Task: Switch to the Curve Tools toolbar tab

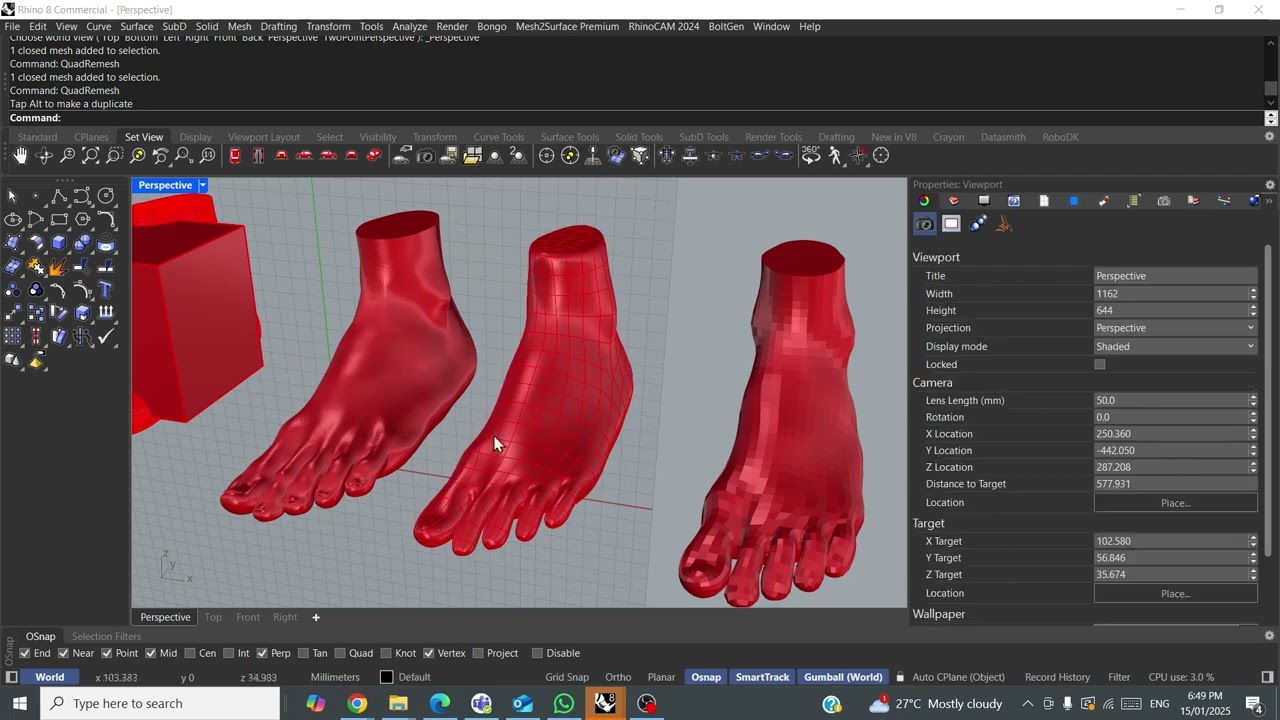Action: coord(499,137)
